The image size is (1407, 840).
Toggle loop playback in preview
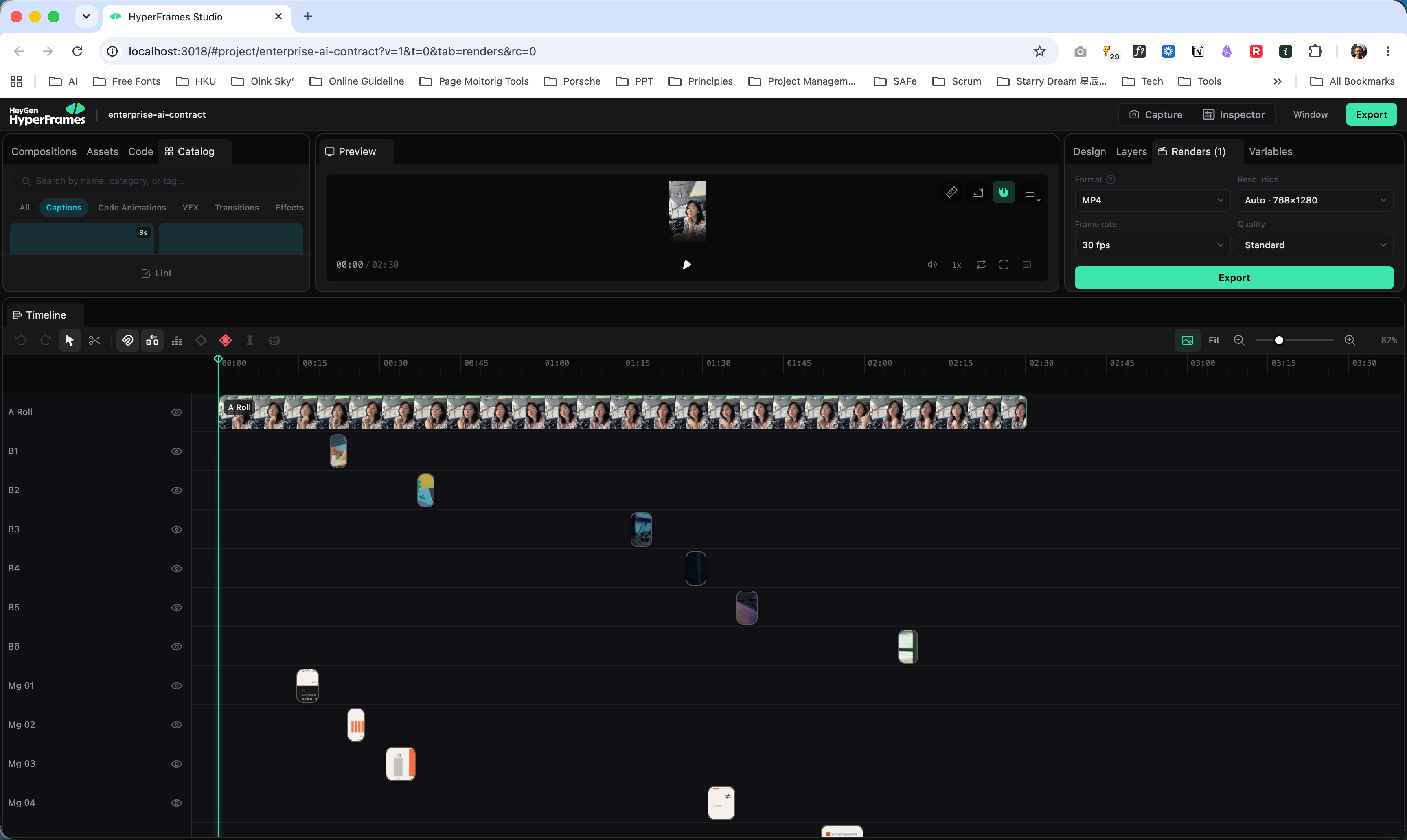(x=981, y=265)
